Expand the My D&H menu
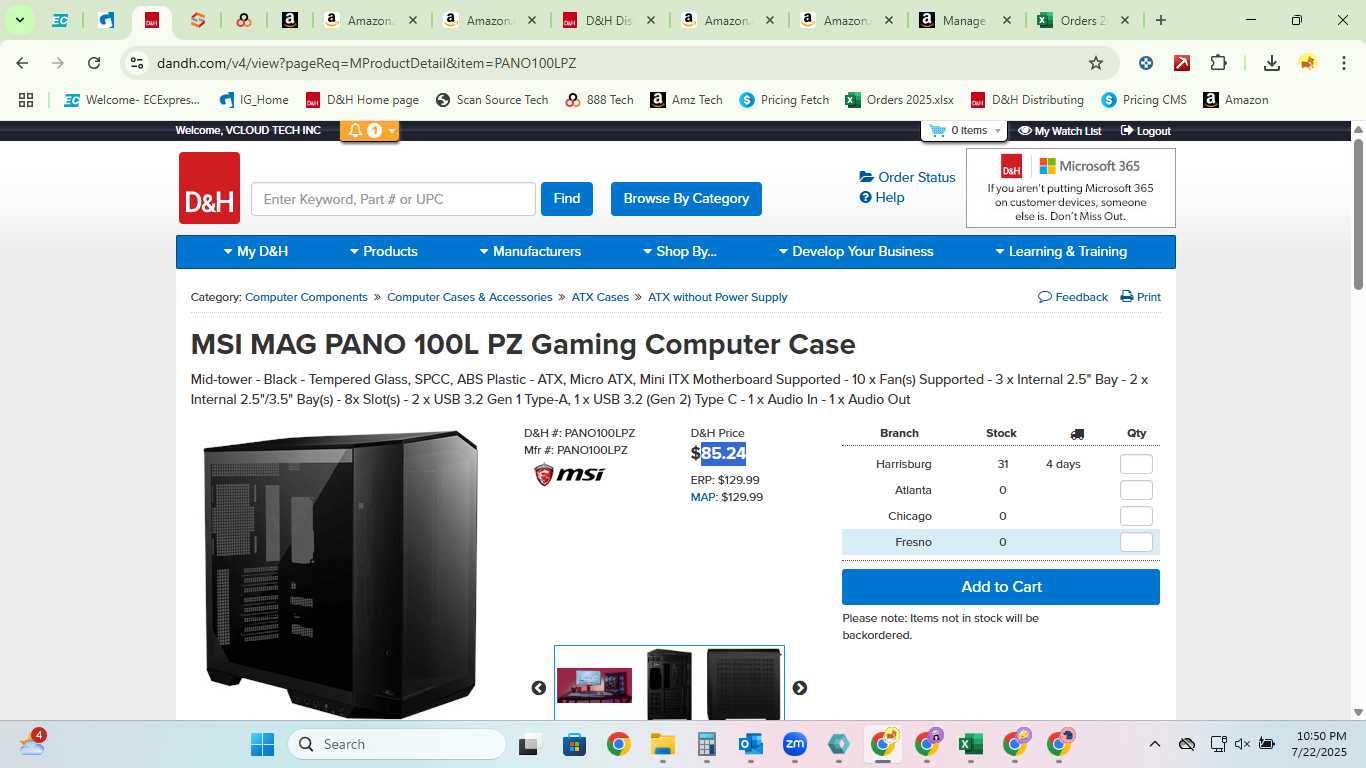1366x768 pixels. [x=256, y=252]
